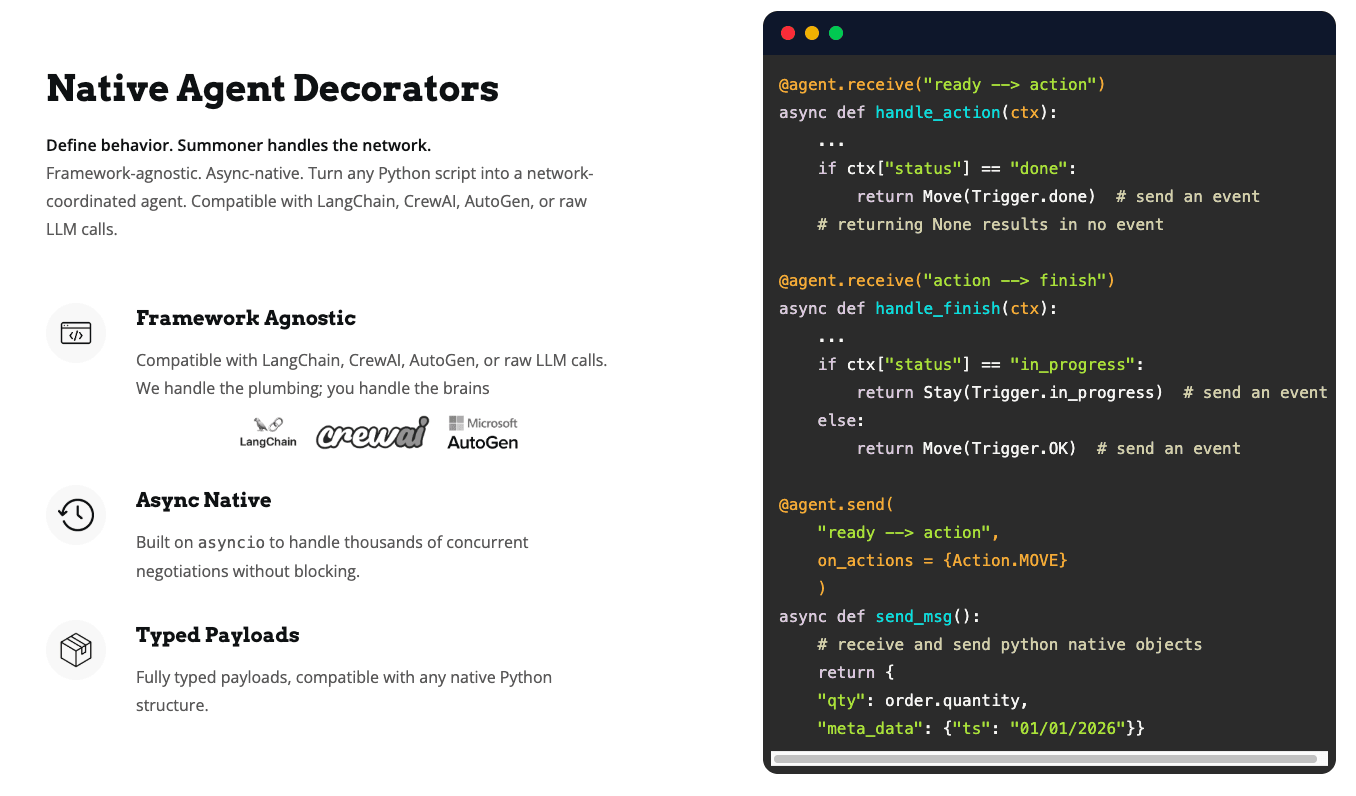Click the handle_action function name in code
The height and width of the screenshot is (796, 1356).
pos(937,112)
